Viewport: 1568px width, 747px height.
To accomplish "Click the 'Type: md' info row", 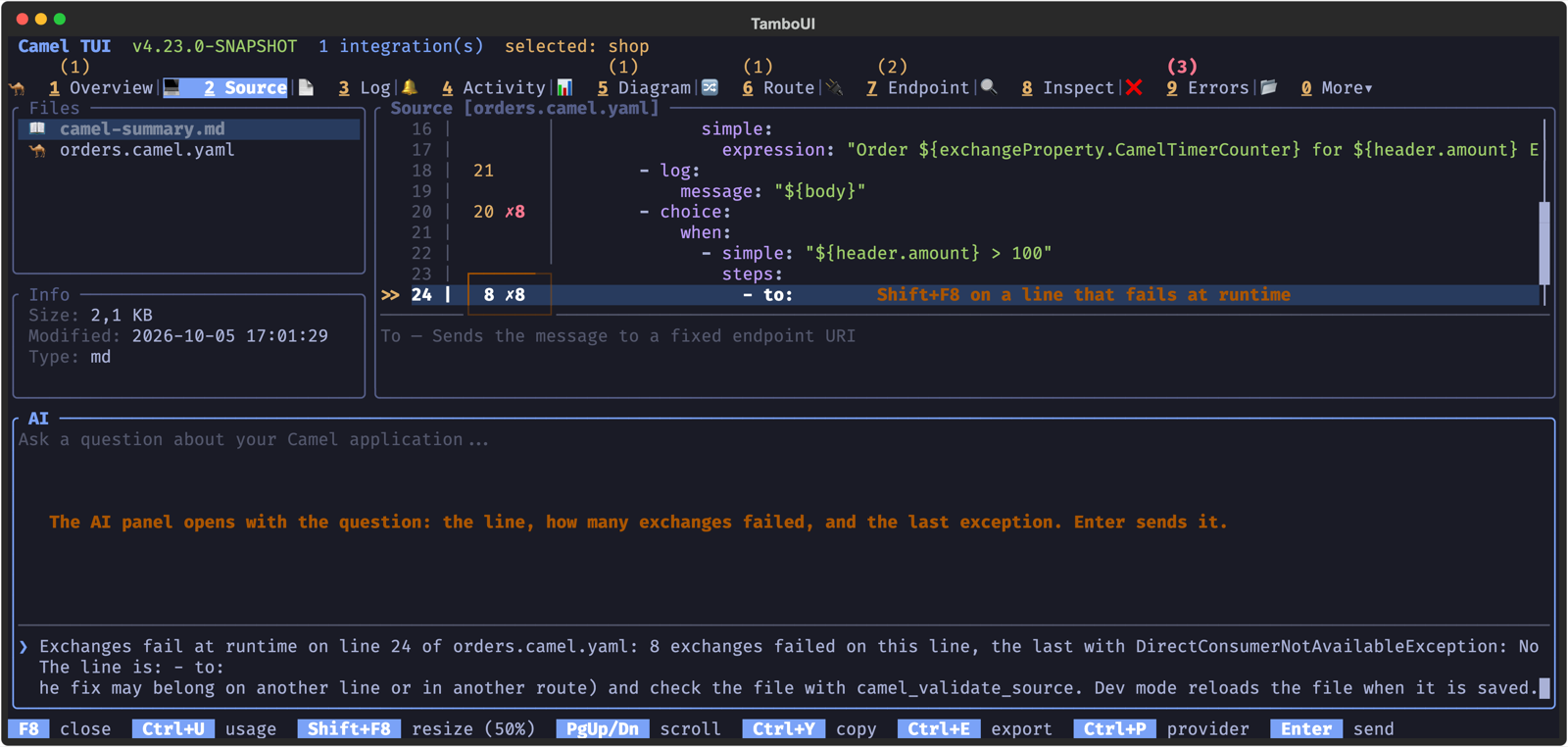I will [70, 357].
